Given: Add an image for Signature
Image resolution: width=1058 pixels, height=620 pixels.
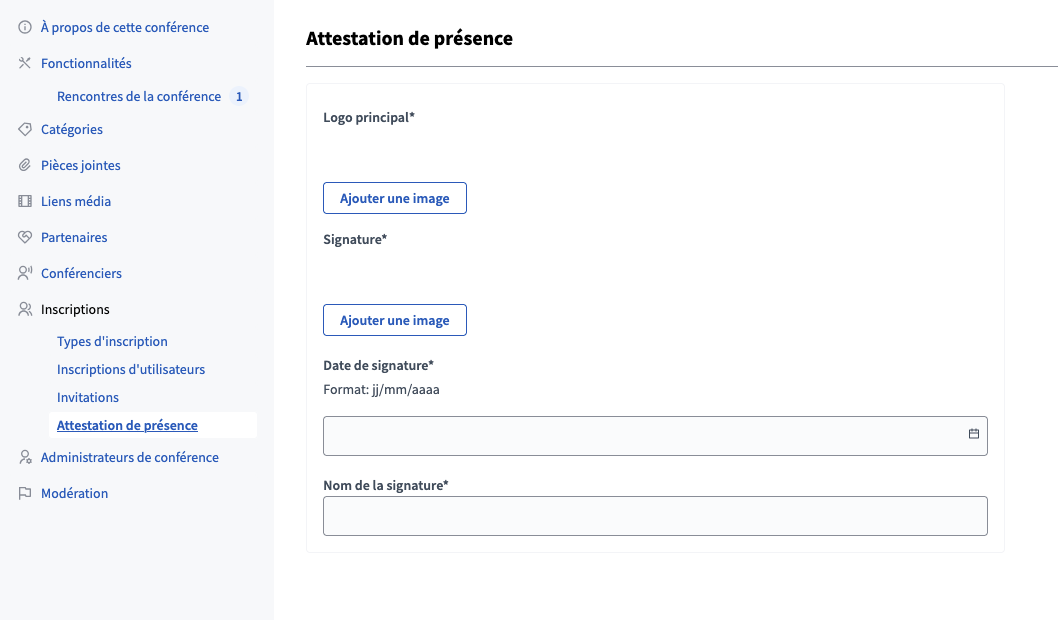Looking at the screenshot, I should 394,320.
